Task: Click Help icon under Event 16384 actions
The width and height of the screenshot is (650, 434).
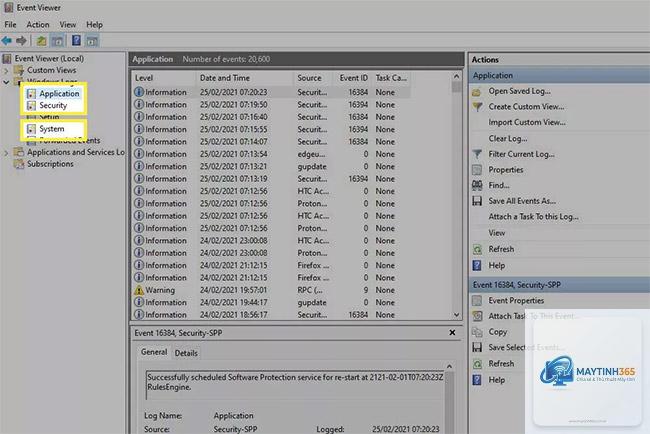Action: (x=477, y=380)
